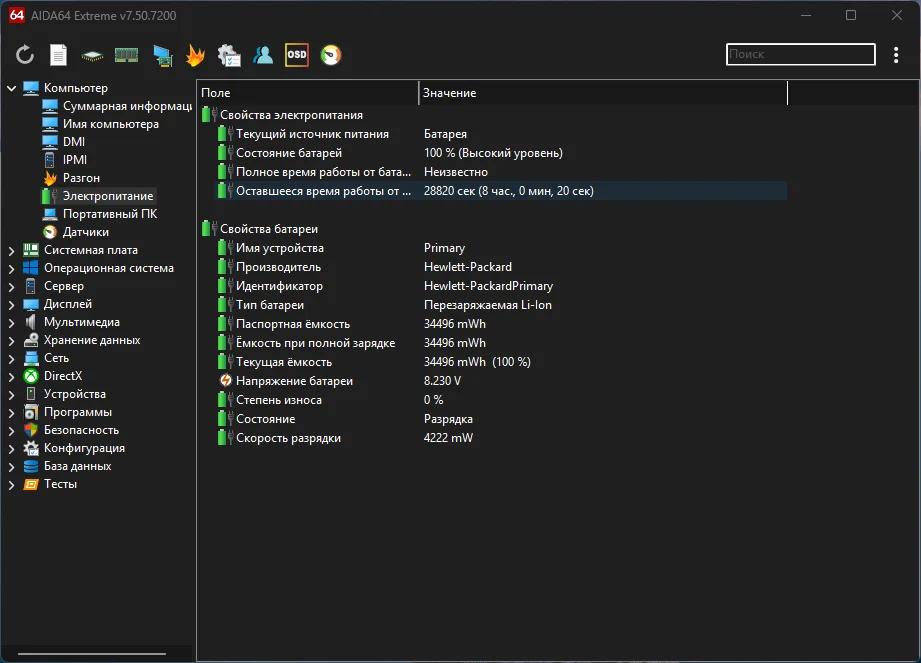The height and width of the screenshot is (663, 921).
Task: Click the Поле column header
Action: [x=308, y=93]
